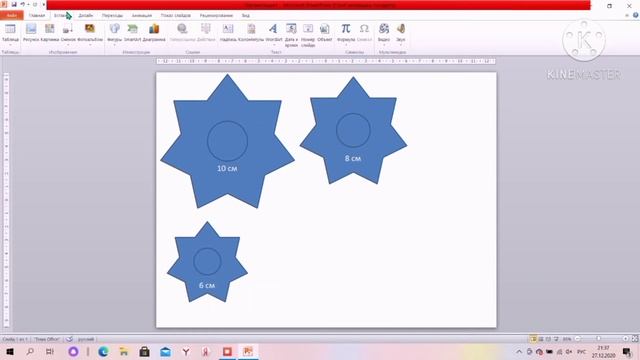Screen dimensions: 640x360
Task: Fit slide to current window
Action: (x=635, y=339)
